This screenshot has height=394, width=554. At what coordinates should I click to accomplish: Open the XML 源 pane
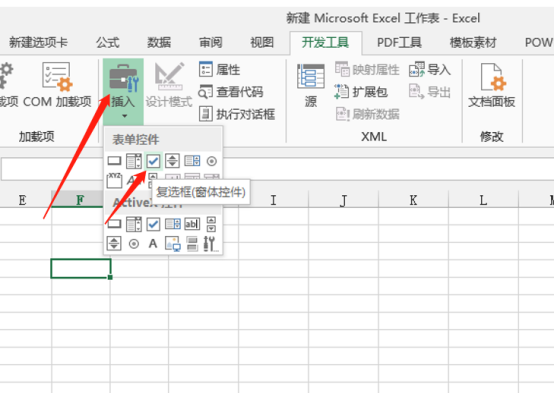pos(311,86)
